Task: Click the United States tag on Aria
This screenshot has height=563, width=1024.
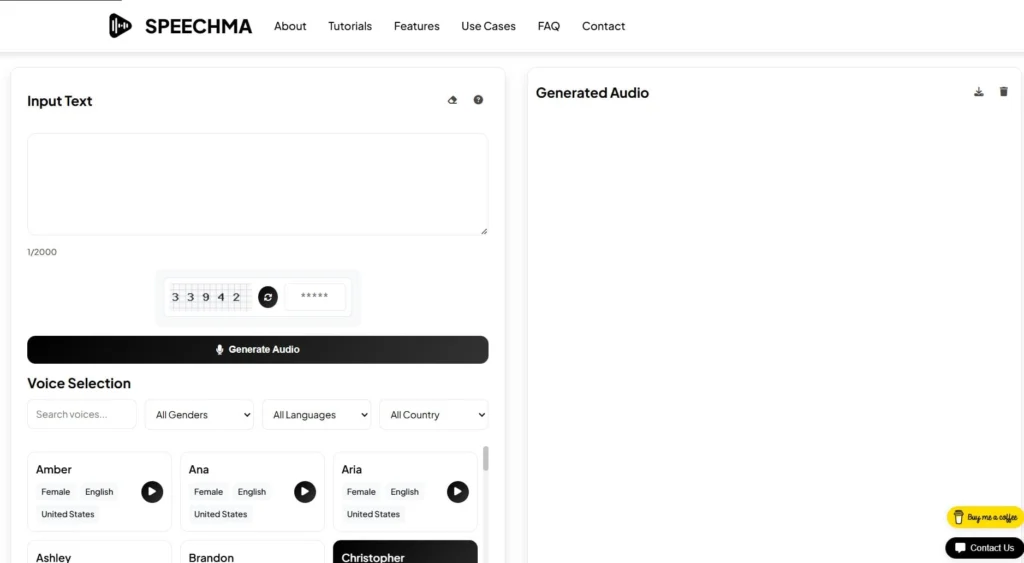Action: coord(373,514)
